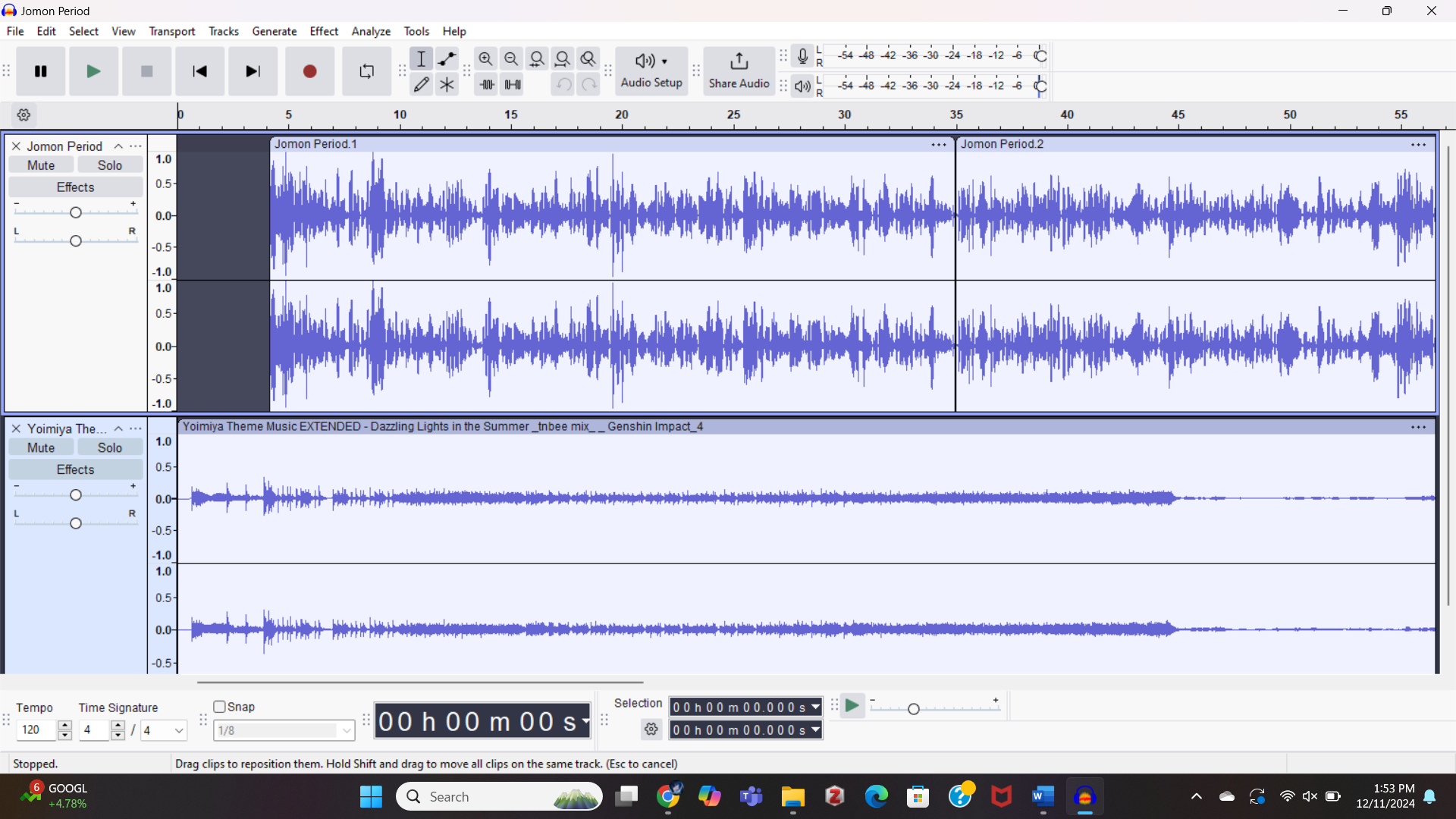1456x819 pixels.
Task: Start playback with the green Play button
Action: click(93, 71)
